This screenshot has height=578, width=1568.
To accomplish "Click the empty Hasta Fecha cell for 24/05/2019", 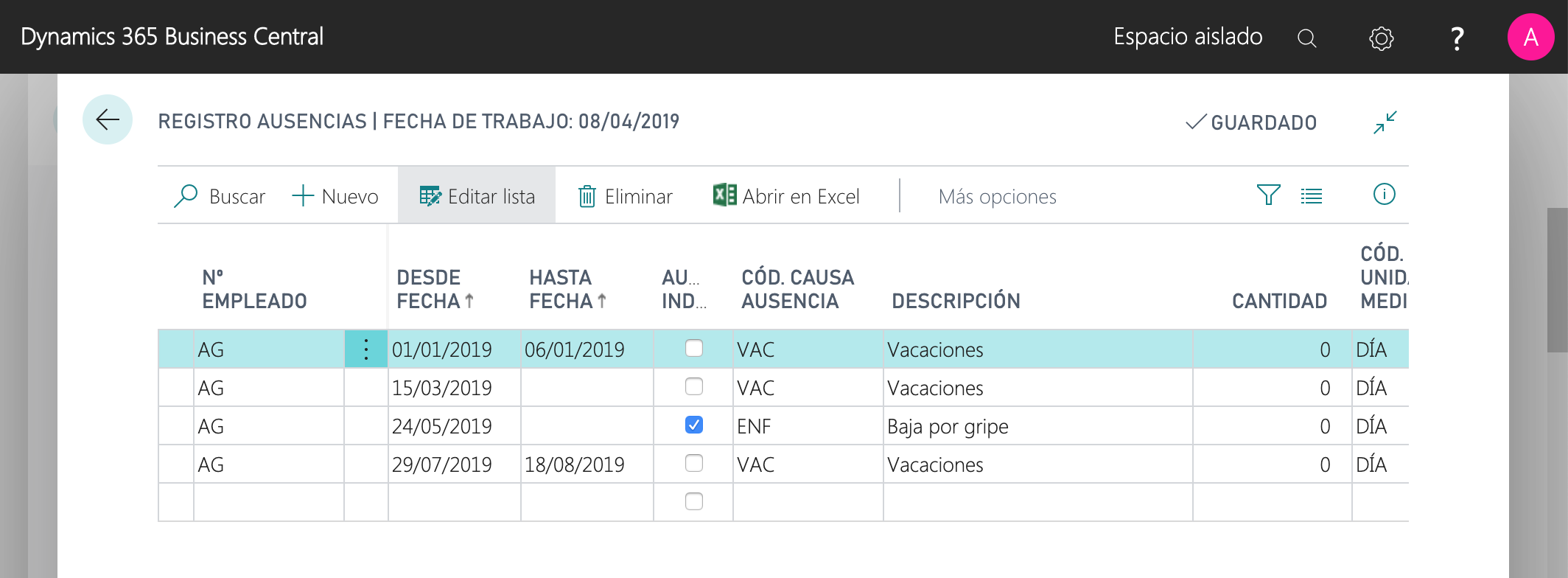I will [587, 426].
